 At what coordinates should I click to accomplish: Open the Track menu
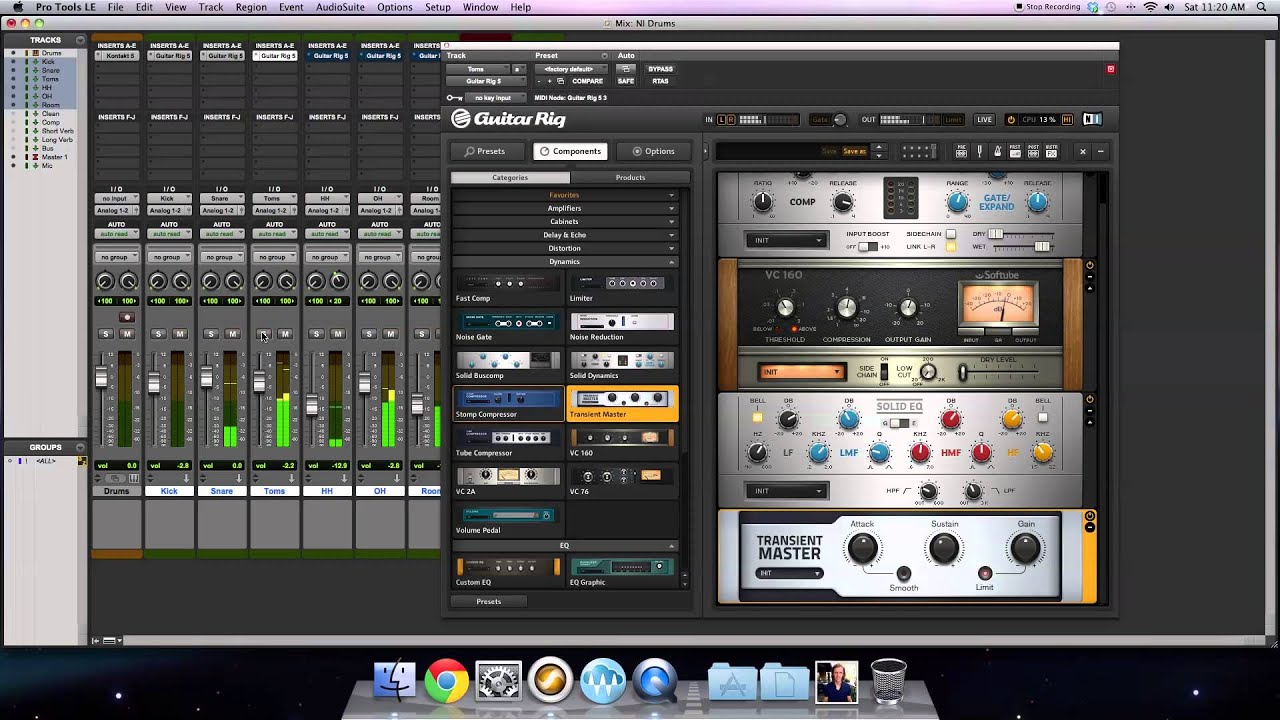(x=211, y=7)
